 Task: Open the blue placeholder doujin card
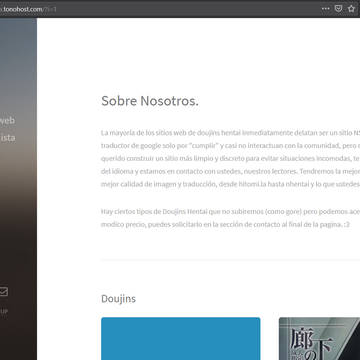[181, 339]
